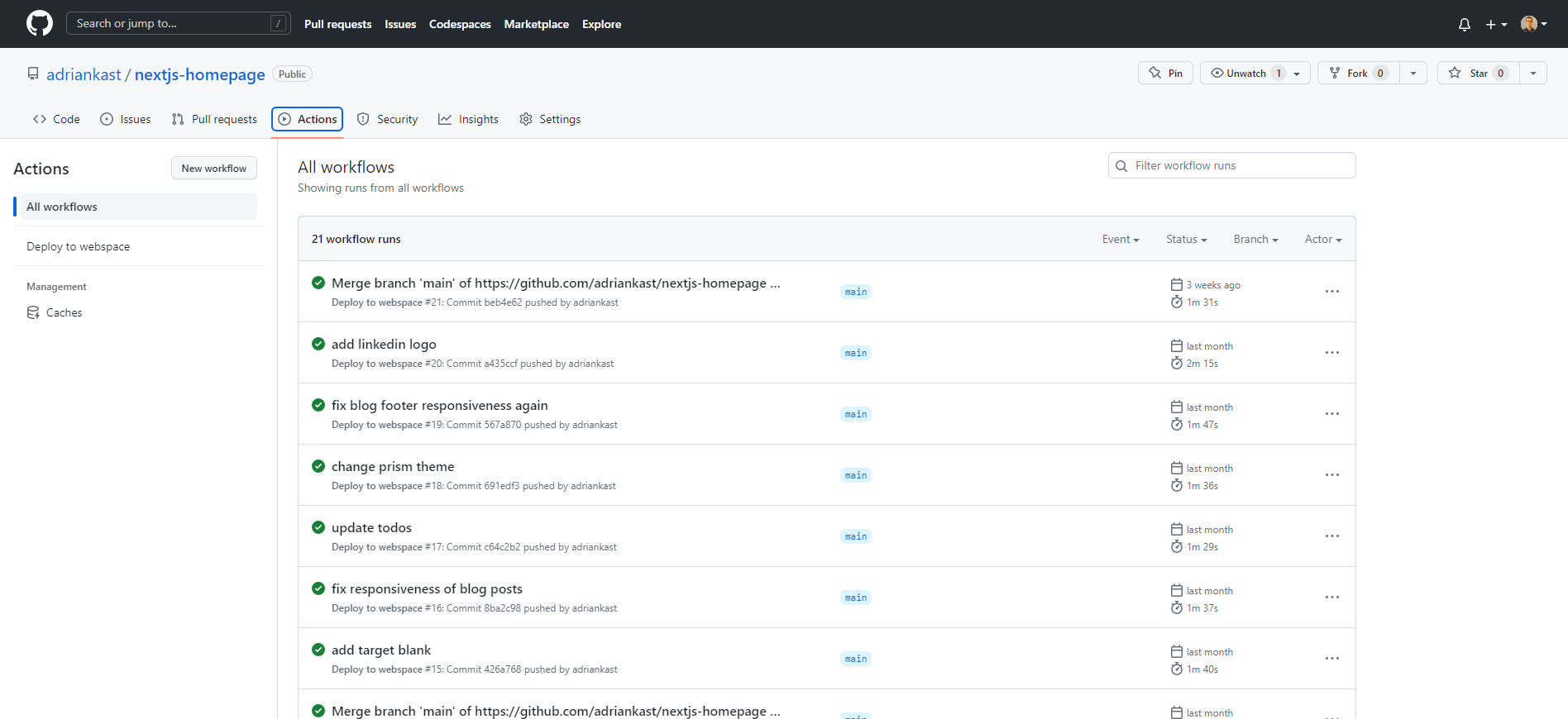1568x719 pixels.
Task: Switch to the Insights tab
Action: pyautogui.click(x=468, y=119)
